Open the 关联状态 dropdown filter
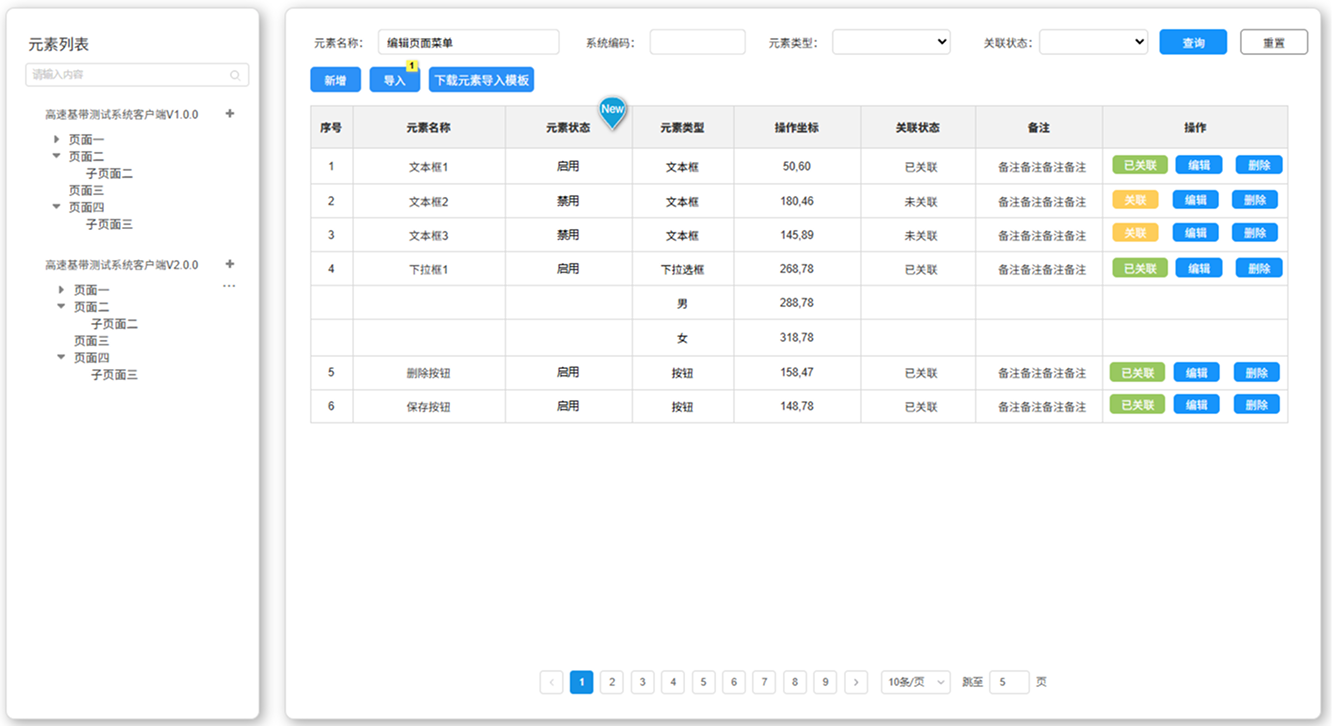Viewport: 1332px width, 726px height. [x=1093, y=42]
